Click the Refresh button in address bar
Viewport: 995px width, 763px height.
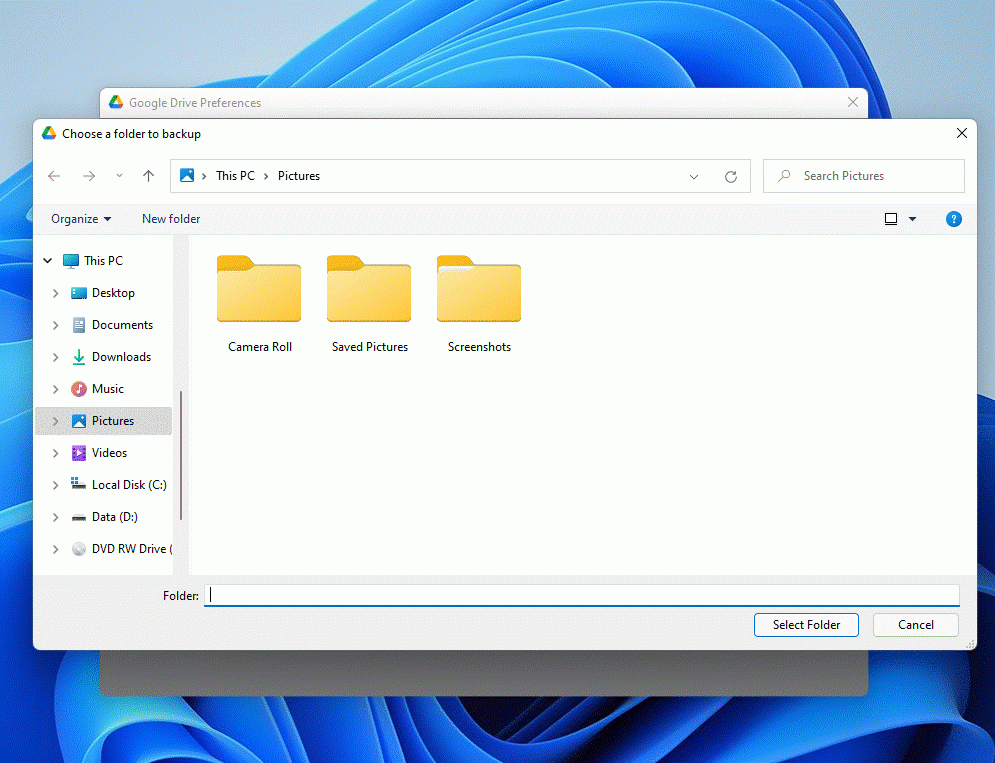[x=731, y=177]
